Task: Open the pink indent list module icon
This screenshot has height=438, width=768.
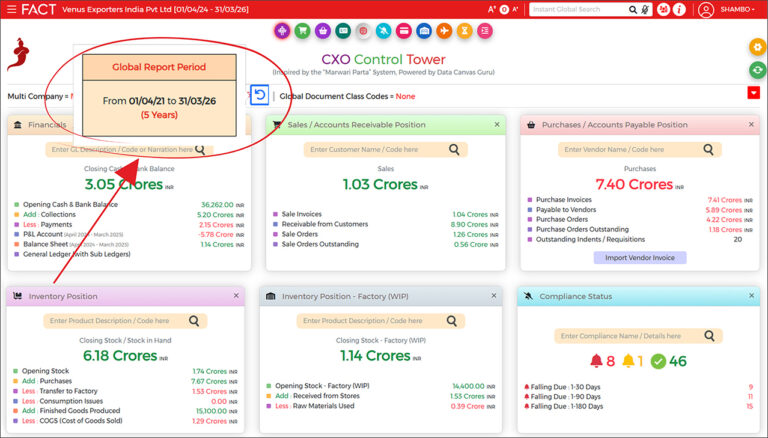Action: [x=485, y=31]
